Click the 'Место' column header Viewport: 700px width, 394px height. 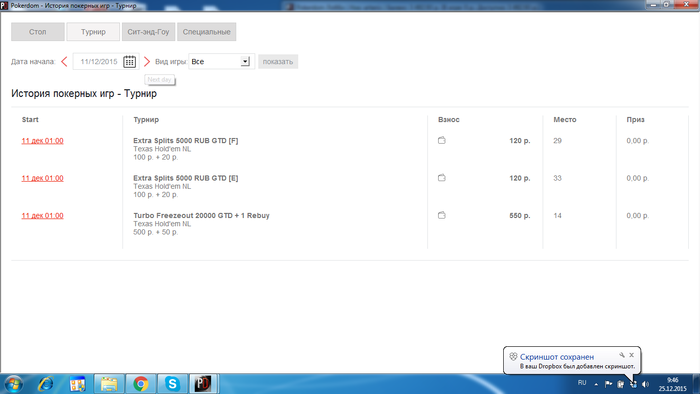coord(565,120)
